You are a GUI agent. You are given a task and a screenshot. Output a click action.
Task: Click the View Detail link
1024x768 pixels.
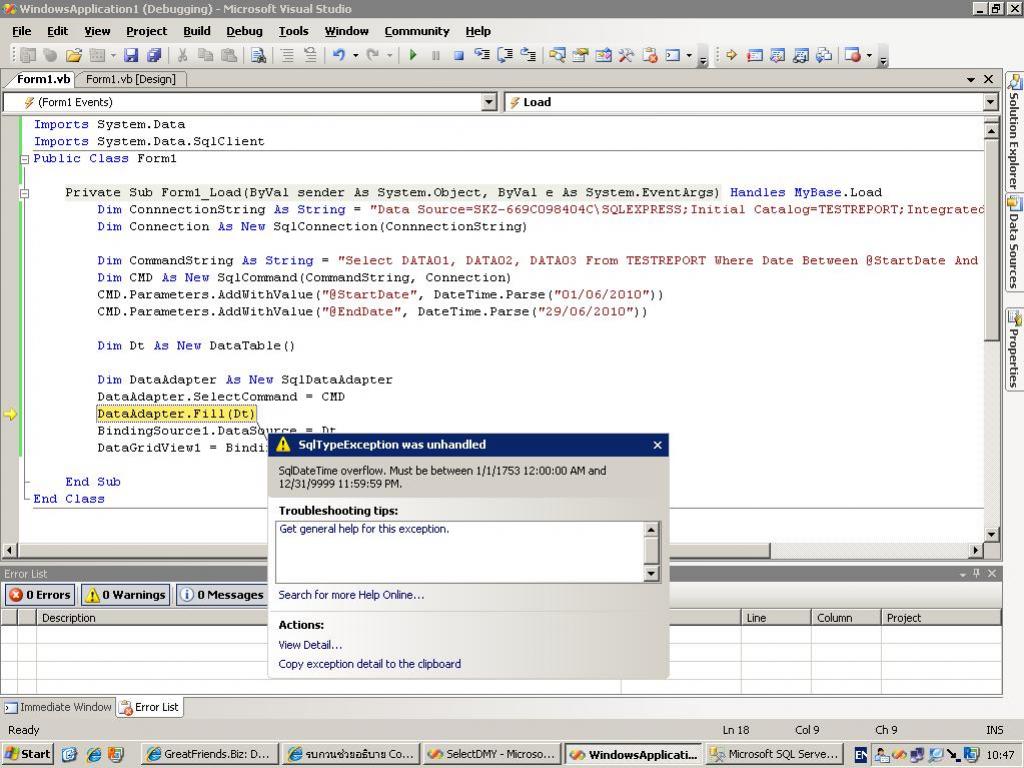pos(310,645)
